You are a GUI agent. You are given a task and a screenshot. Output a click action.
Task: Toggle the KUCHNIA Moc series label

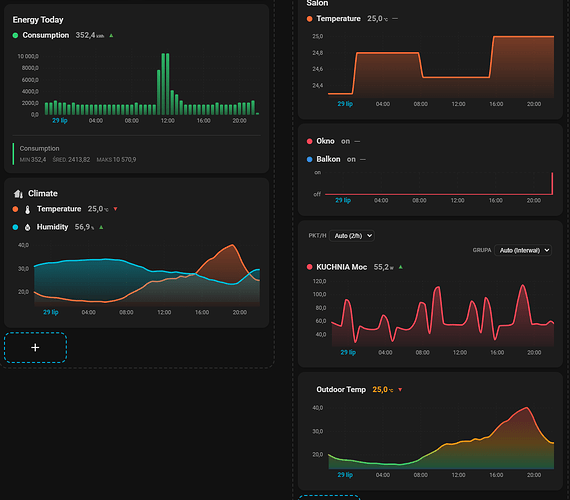click(342, 267)
